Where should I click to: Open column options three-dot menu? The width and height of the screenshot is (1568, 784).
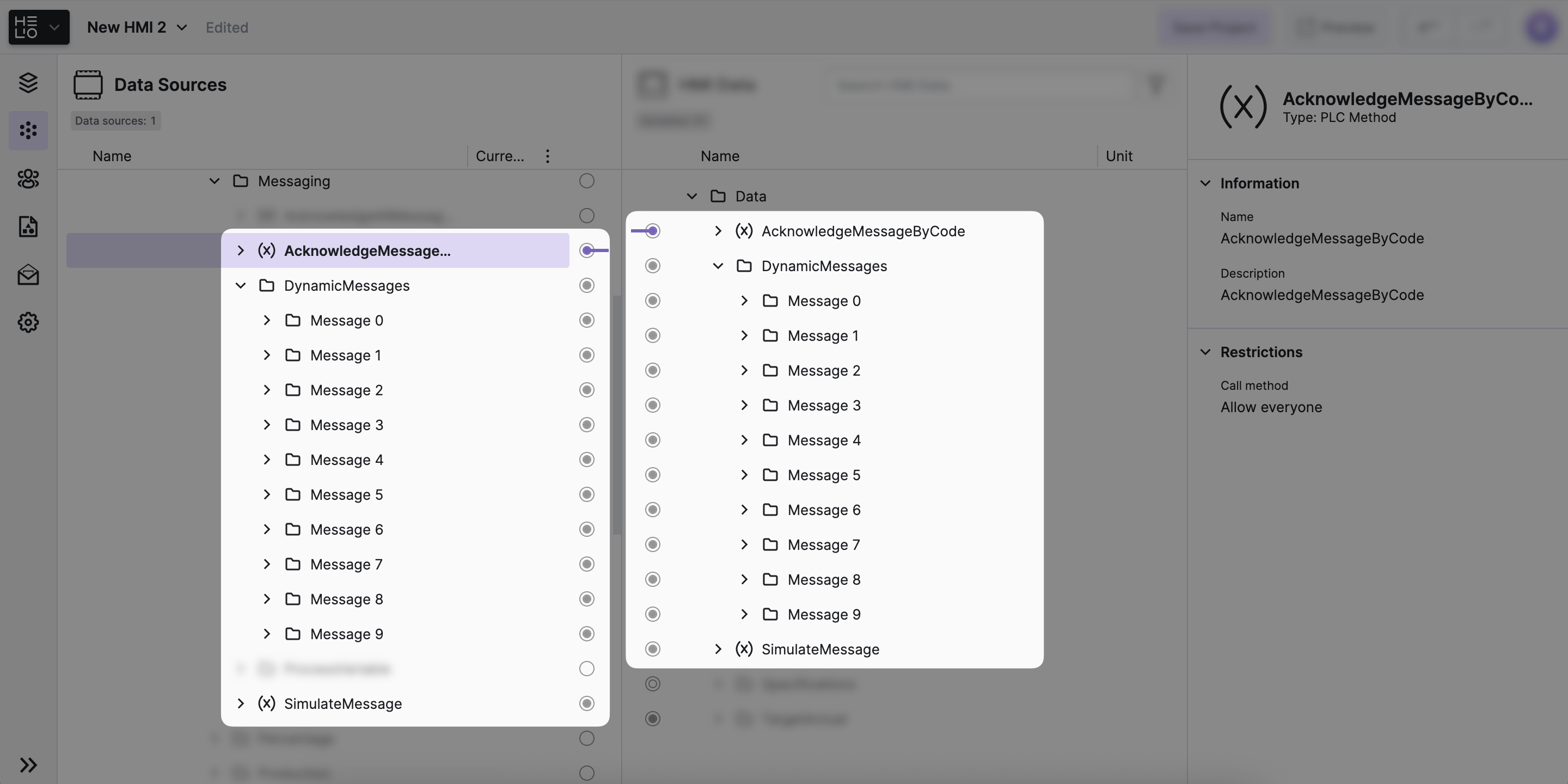[x=547, y=156]
